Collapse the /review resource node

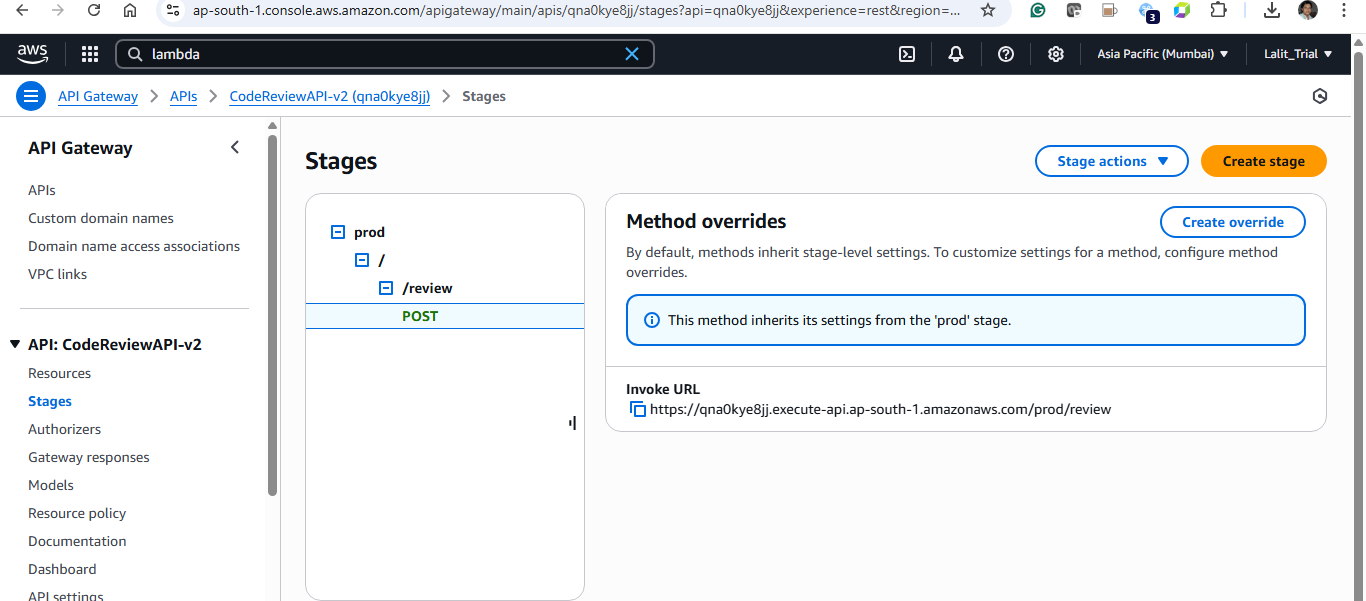386,288
